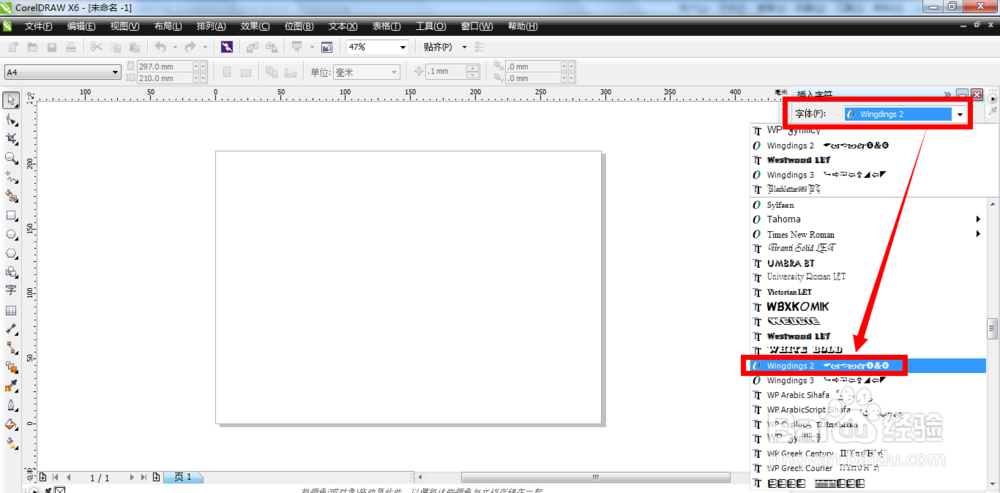Toggle portrait page orientation
The image size is (1000, 493).
coord(226,72)
